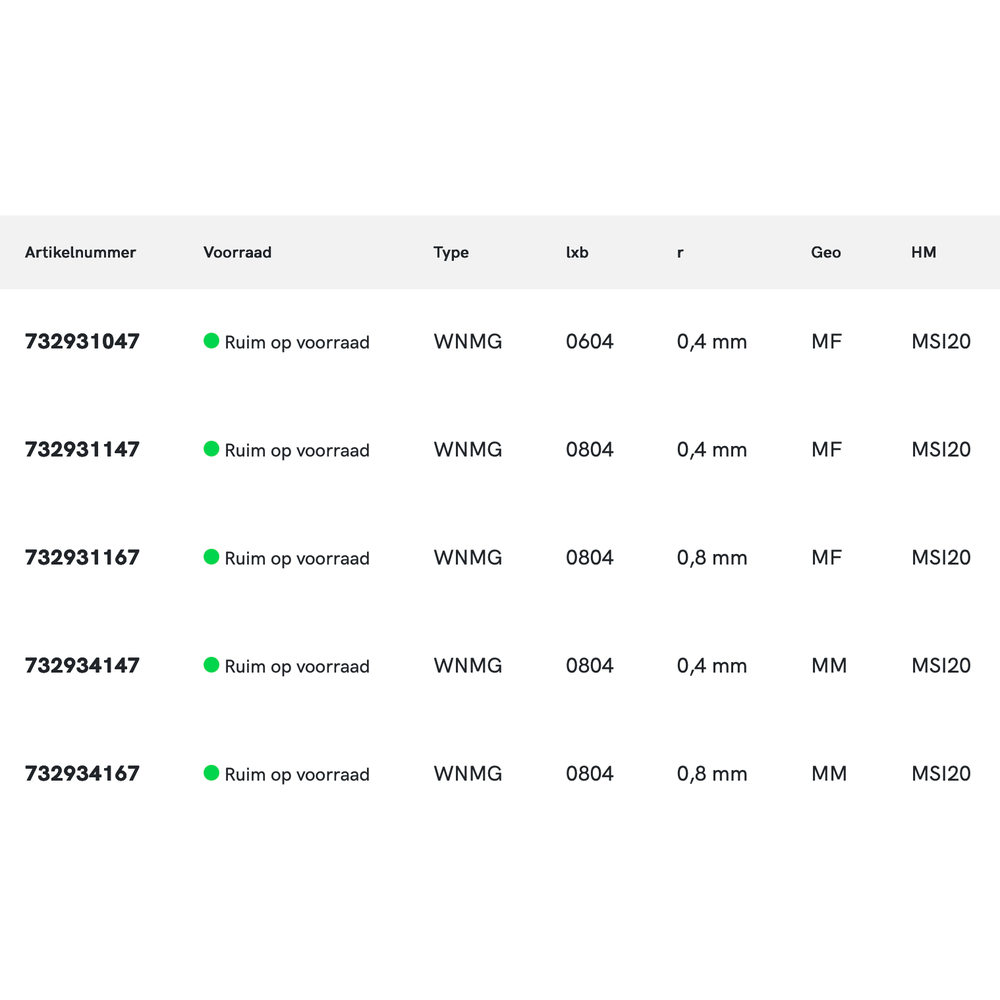This screenshot has height=1000, width=1000.
Task: Click the HM column header
Action: (924, 253)
